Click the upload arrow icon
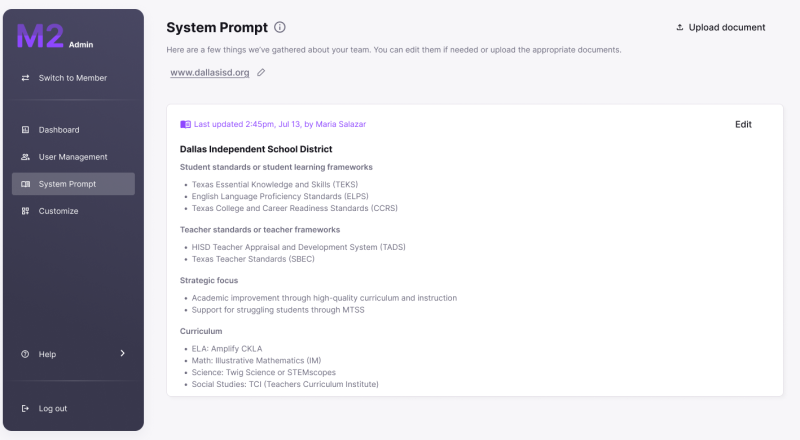 click(x=680, y=28)
